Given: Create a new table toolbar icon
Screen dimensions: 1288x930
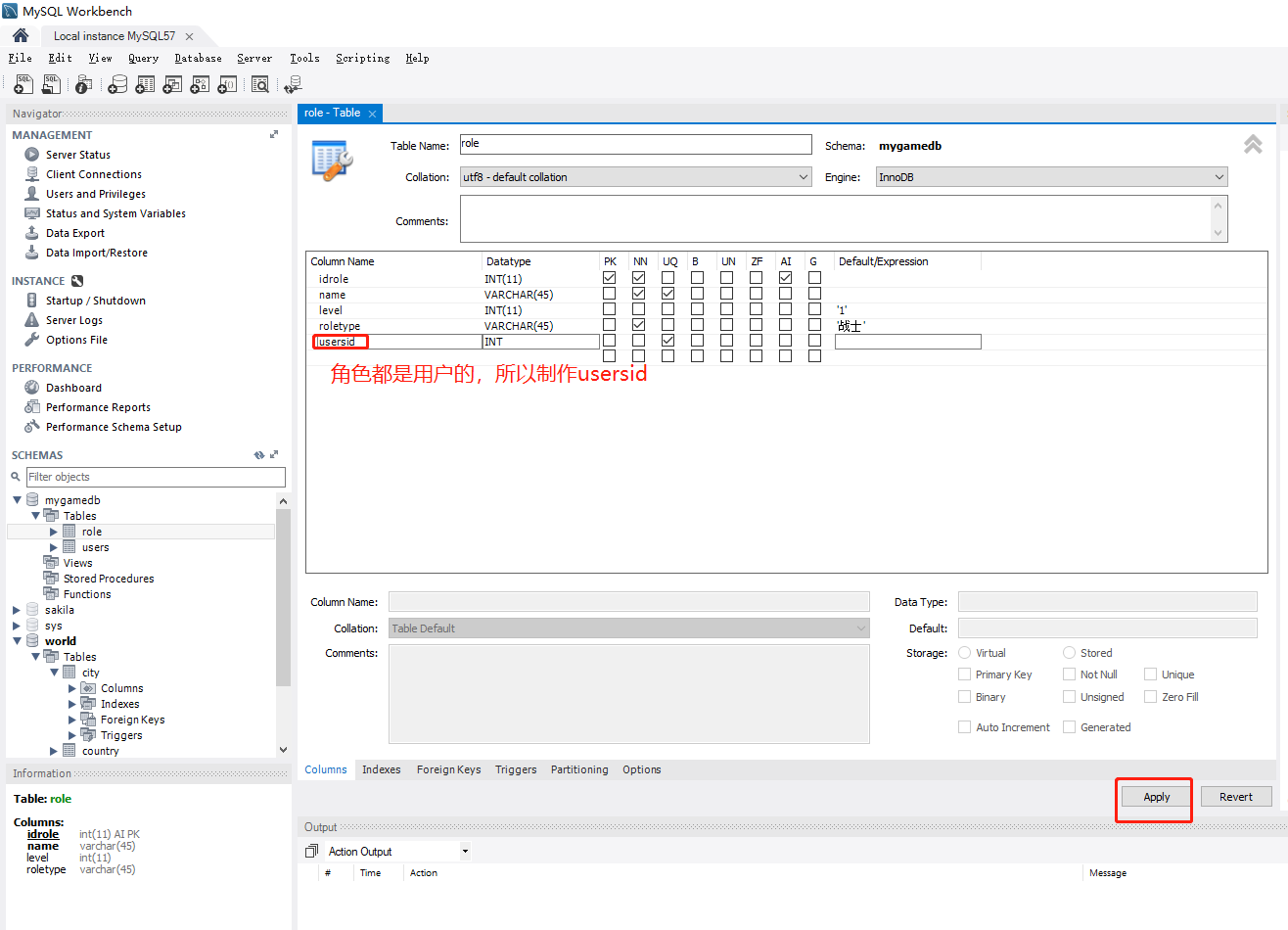Looking at the screenshot, I should point(145,85).
